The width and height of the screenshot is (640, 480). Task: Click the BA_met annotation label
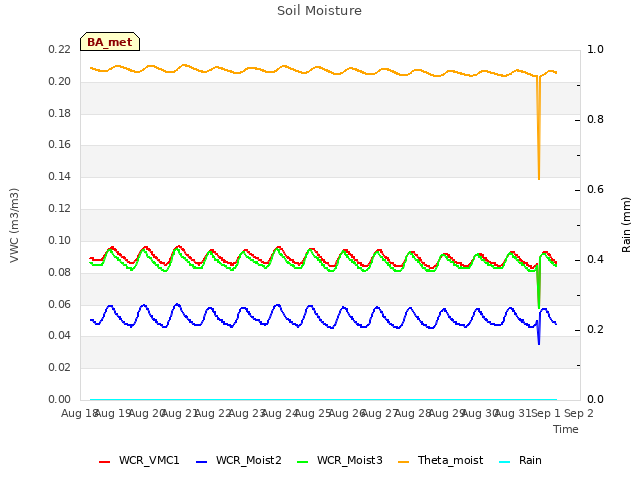tap(110, 42)
